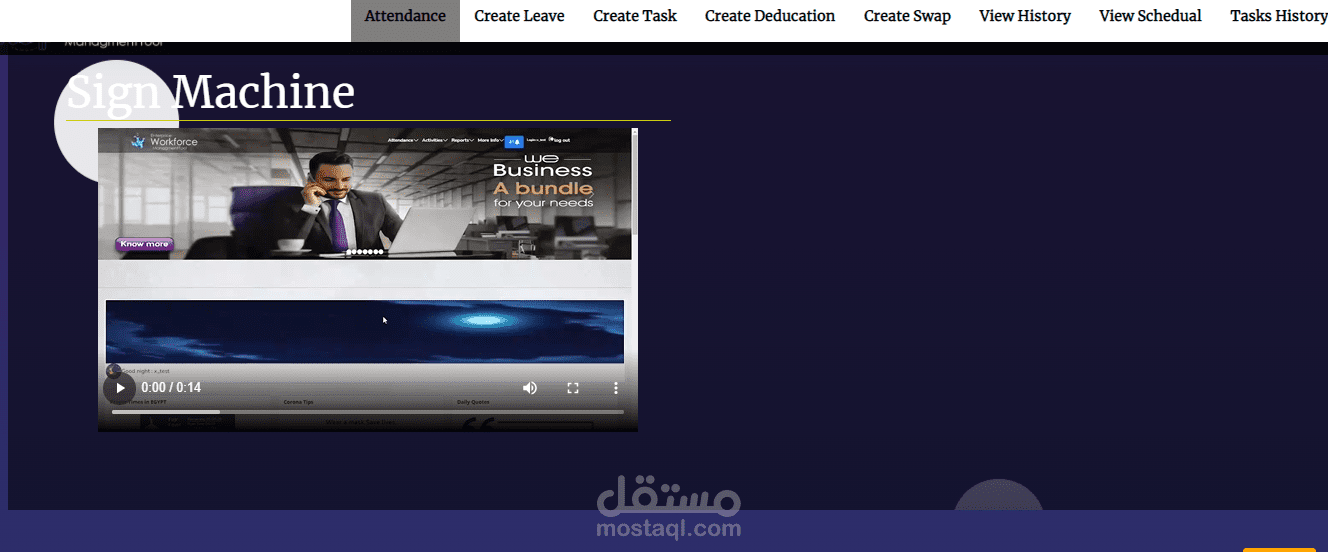Select Create Leave in top navigation

click(x=519, y=17)
